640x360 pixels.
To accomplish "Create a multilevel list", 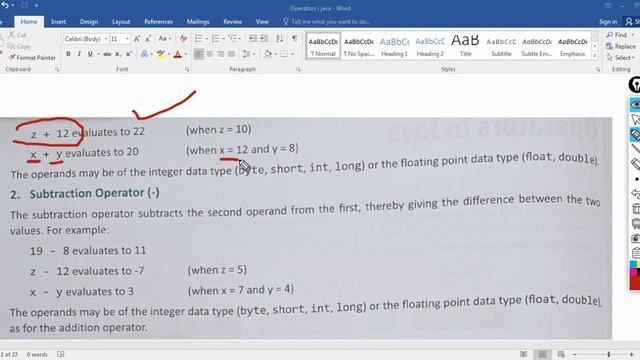I will tap(232, 39).
